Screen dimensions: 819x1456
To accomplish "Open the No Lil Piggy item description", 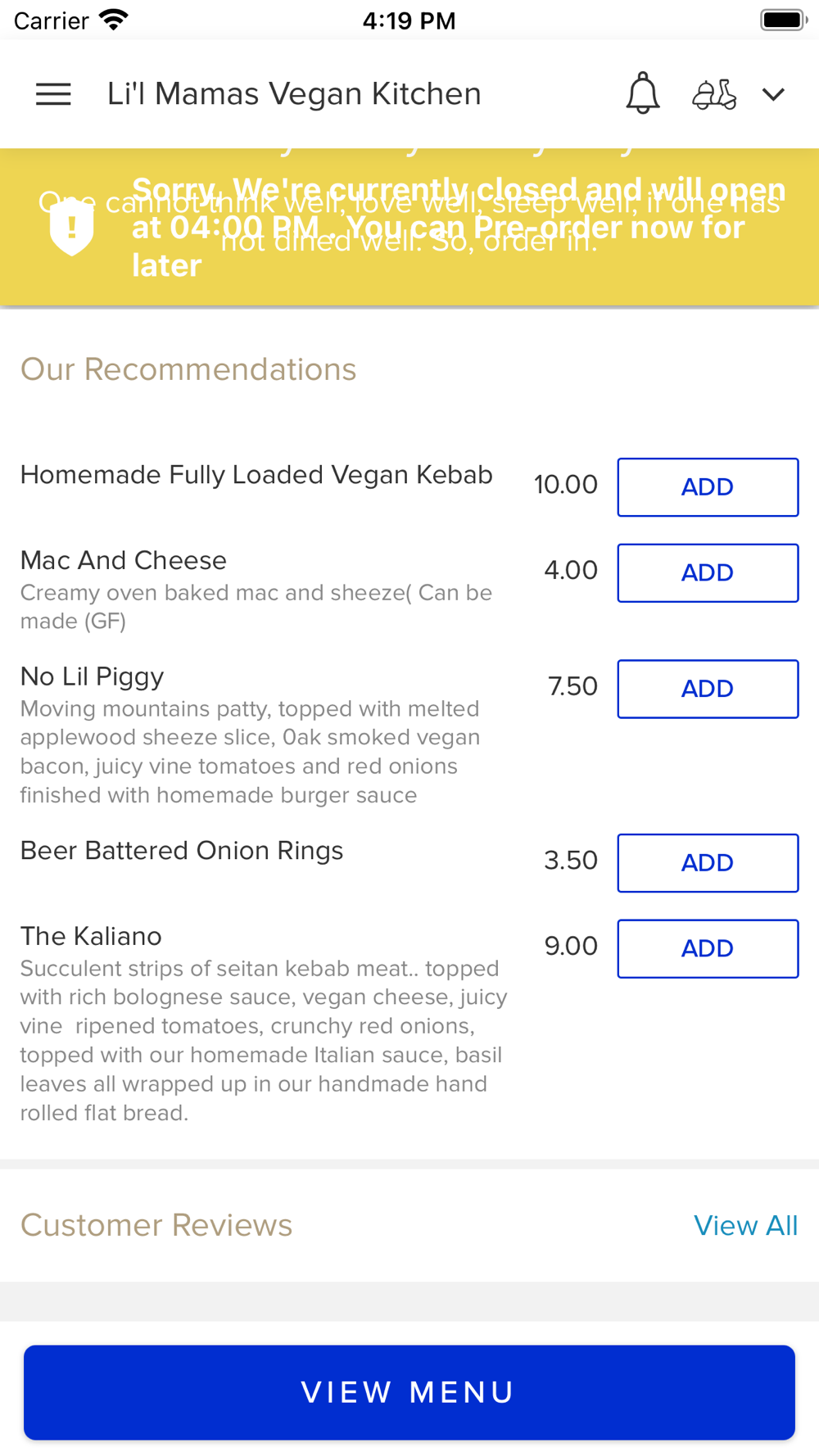I will pos(251,752).
